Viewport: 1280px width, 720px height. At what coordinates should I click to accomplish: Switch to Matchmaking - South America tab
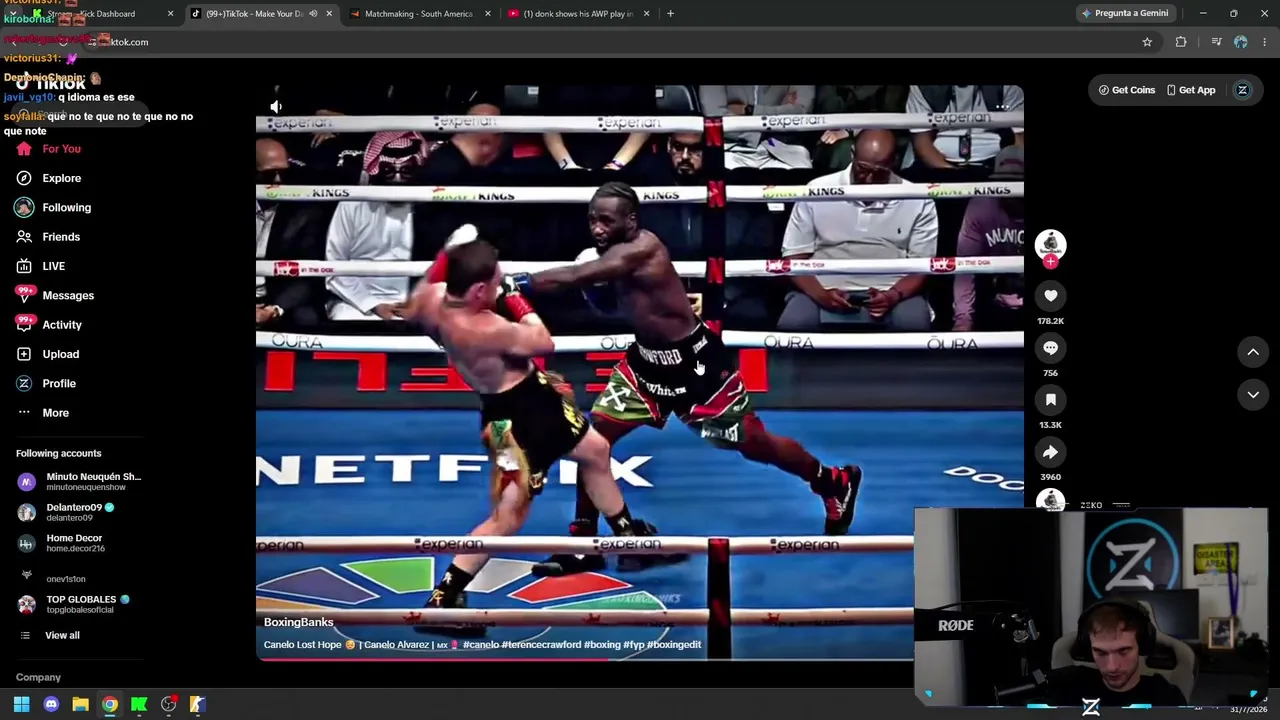coord(417,14)
